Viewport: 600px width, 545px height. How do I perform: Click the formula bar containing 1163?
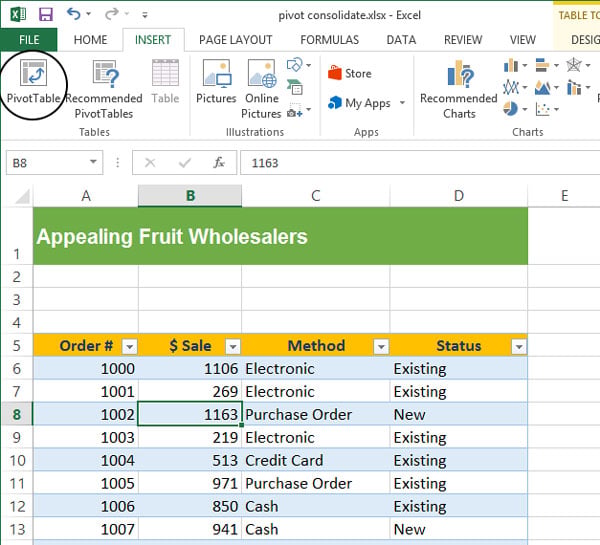tap(420, 163)
